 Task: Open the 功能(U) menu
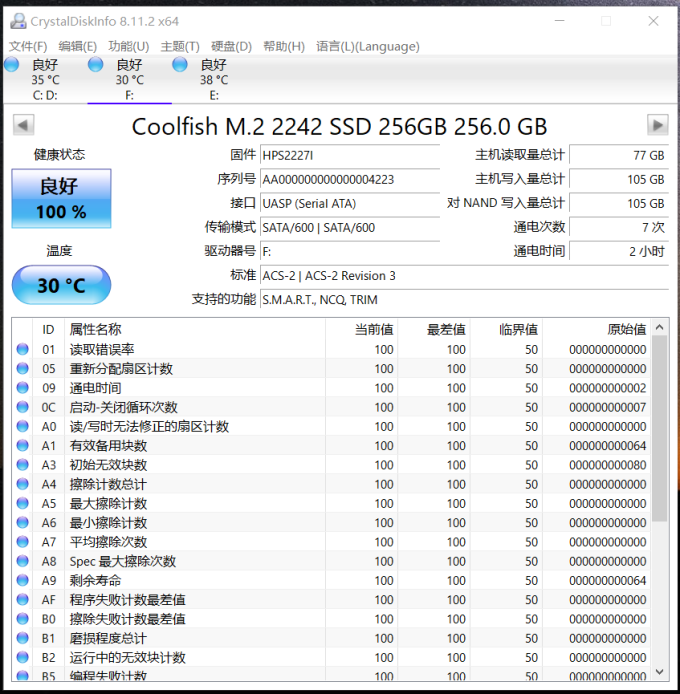pyautogui.click(x=128, y=46)
